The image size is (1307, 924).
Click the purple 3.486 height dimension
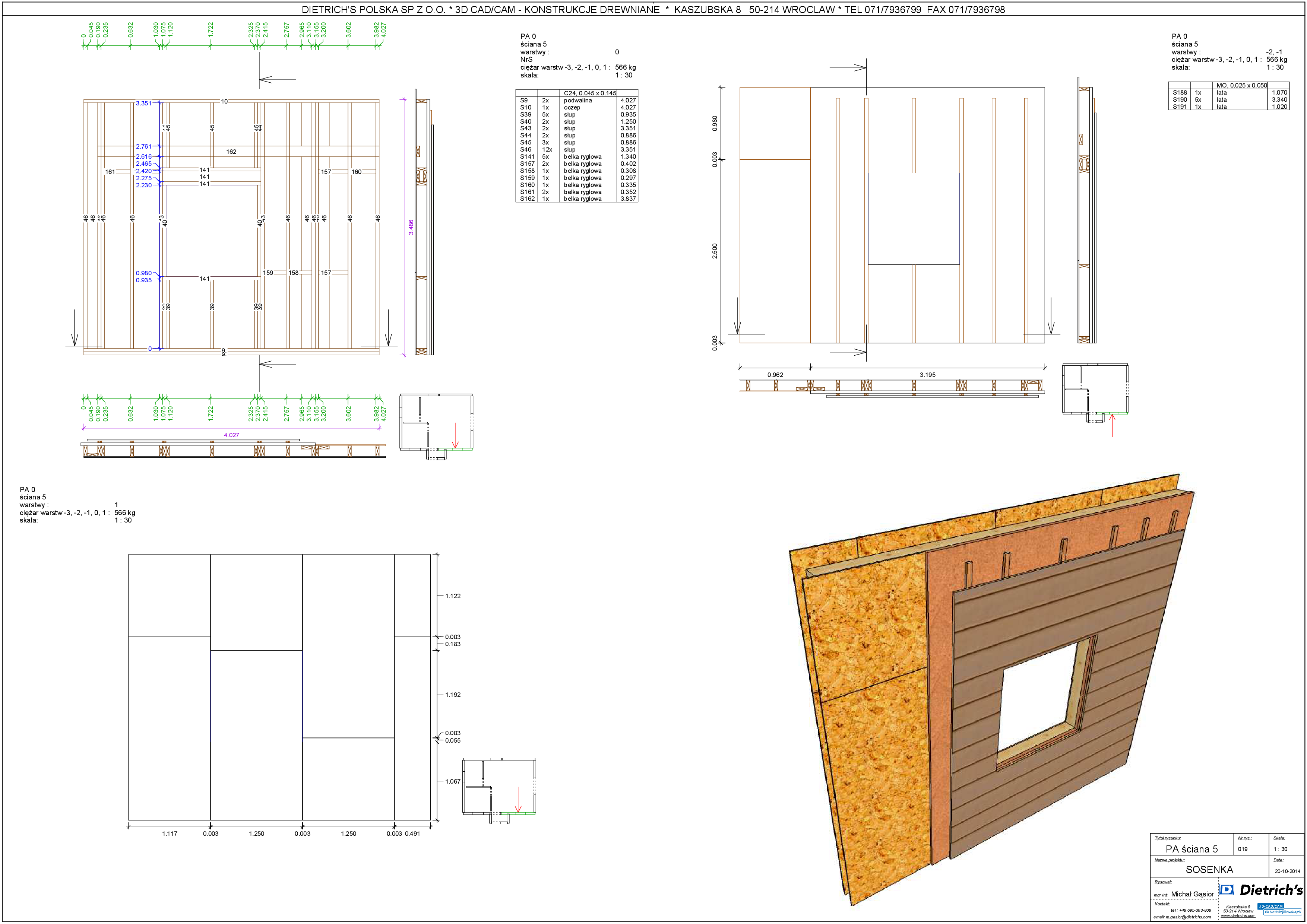click(x=411, y=227)
